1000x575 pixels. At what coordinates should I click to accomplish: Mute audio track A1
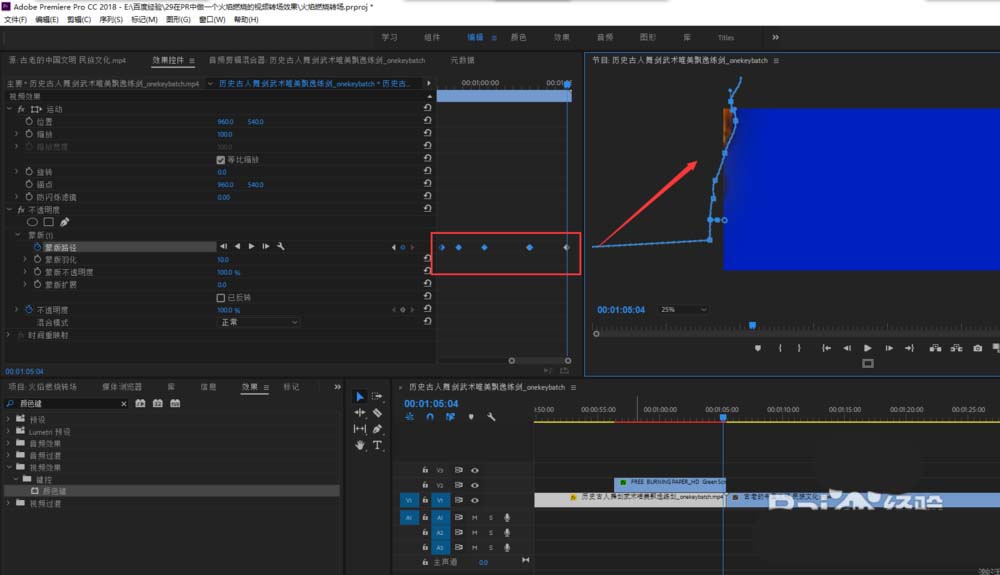[474, 518]
